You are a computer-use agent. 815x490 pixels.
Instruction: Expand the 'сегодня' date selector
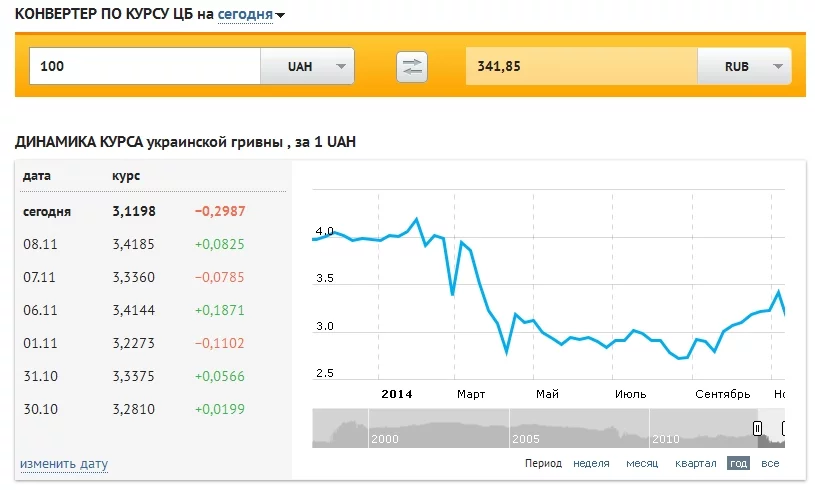click(x=251, y=15)
